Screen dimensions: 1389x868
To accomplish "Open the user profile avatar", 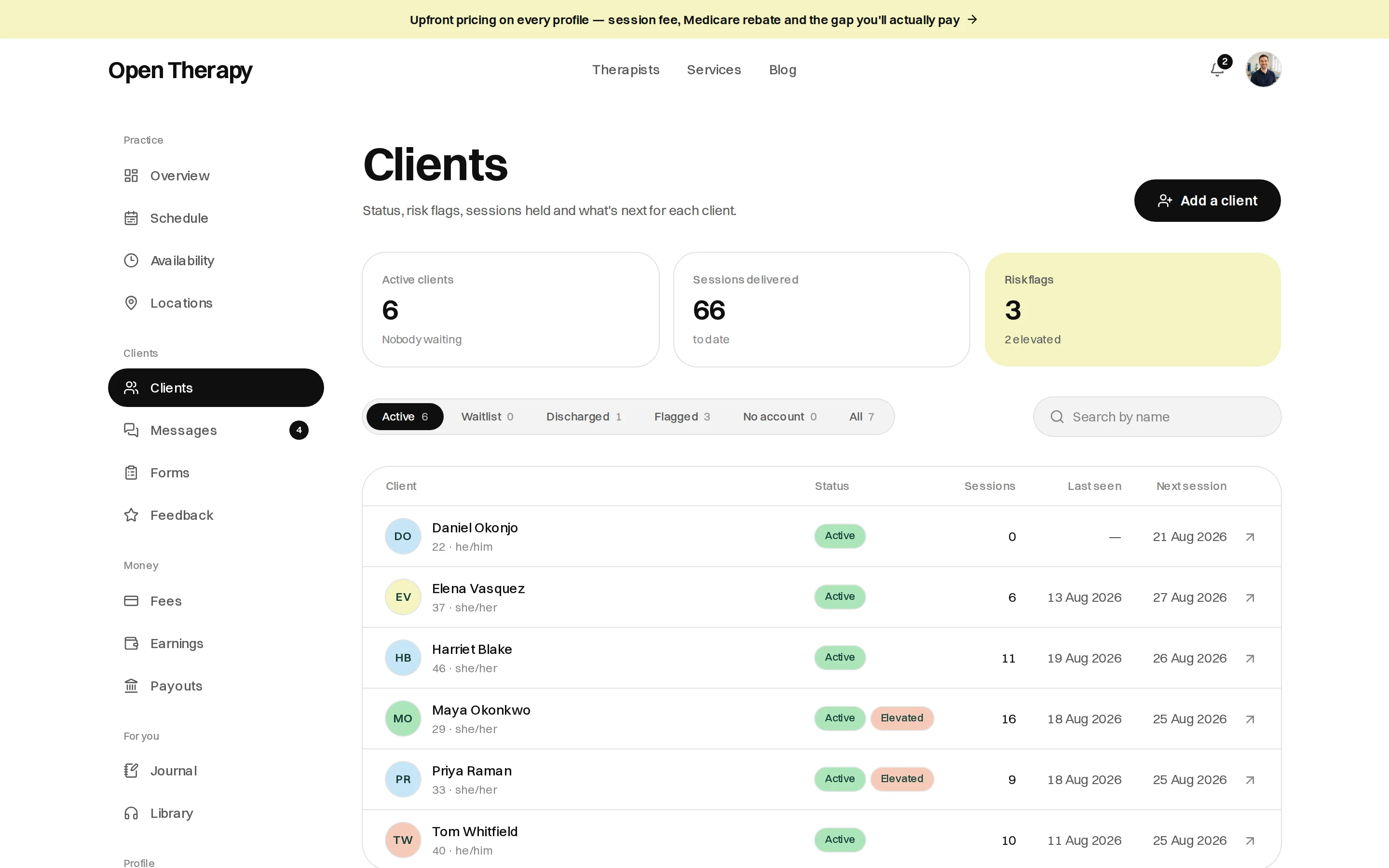I will pyautogui.click(x=1263, y=69).
